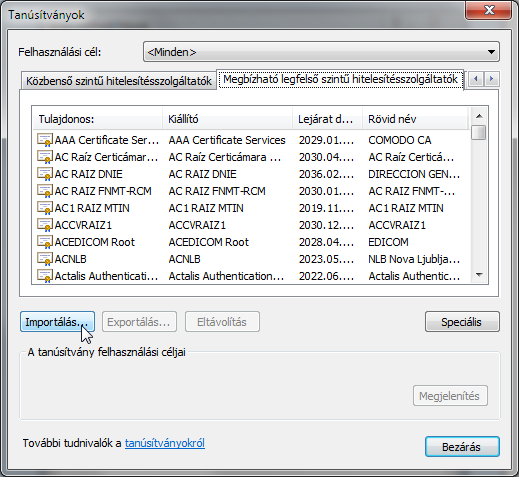Show next tabs with right tab arrow
519x477 pixels.
coord(491,79)
